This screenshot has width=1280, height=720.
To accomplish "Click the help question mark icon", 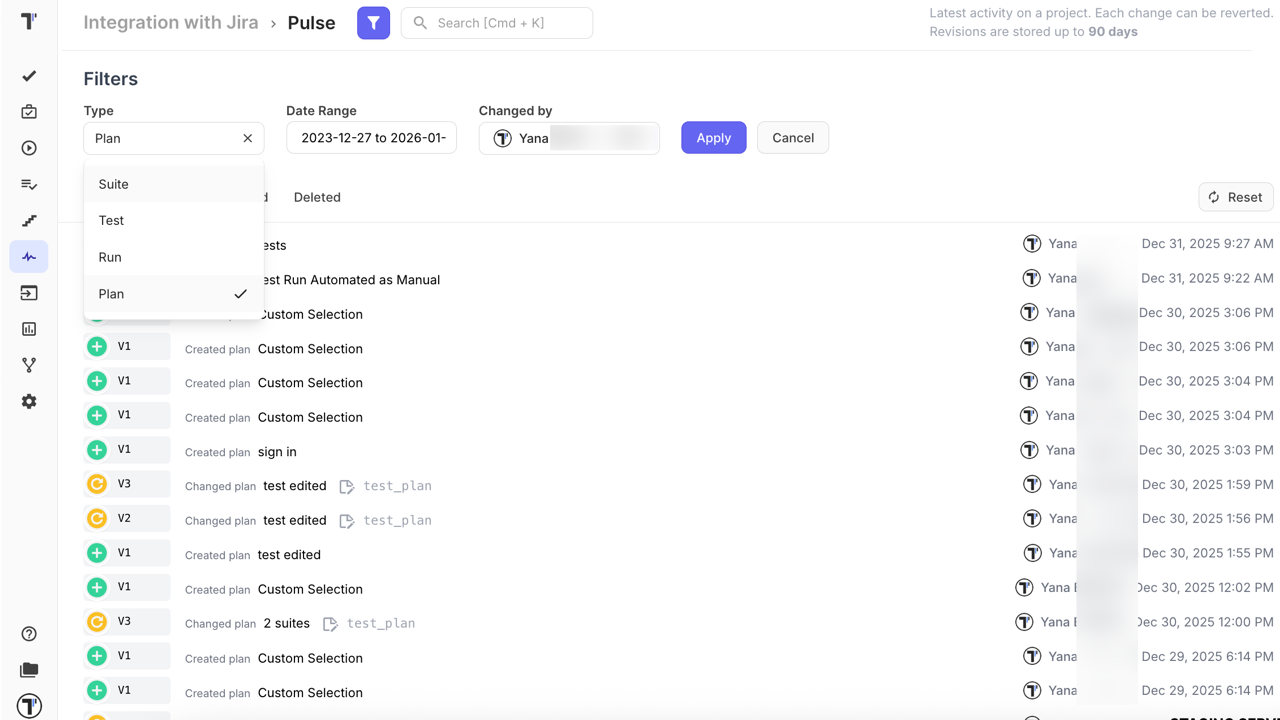I will coord(29,634).
